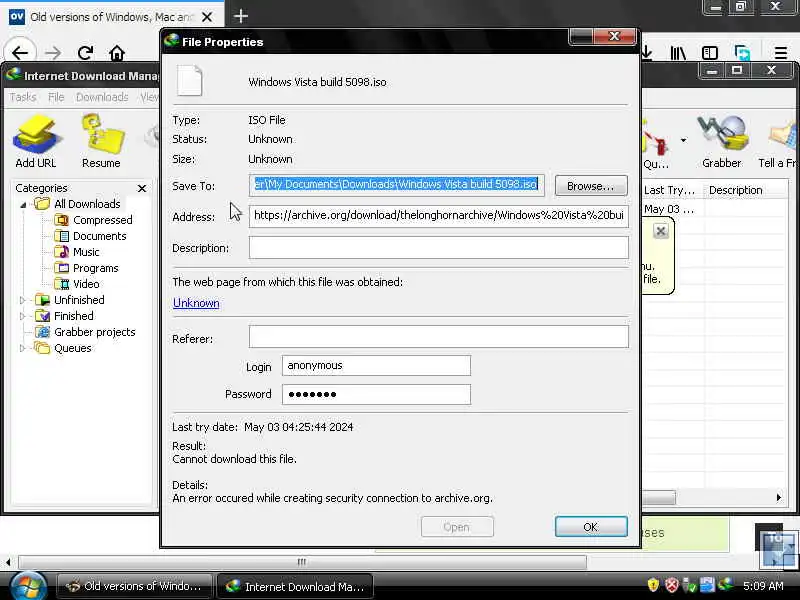Click the Grabber projects icon
This screenshot has width=800, height=600.
coord(42,332)
